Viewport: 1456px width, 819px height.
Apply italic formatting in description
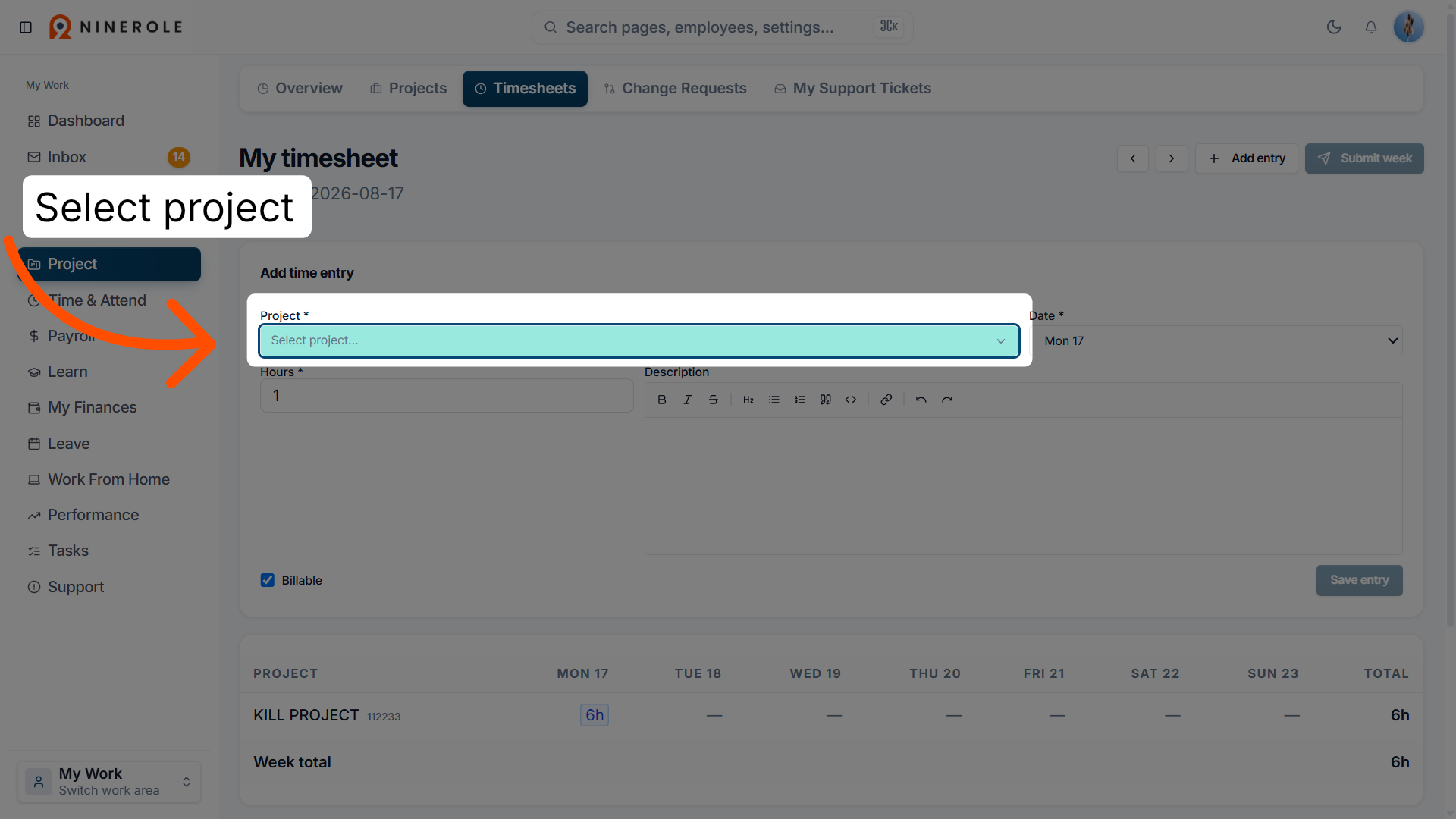click(x=688, y=400)
